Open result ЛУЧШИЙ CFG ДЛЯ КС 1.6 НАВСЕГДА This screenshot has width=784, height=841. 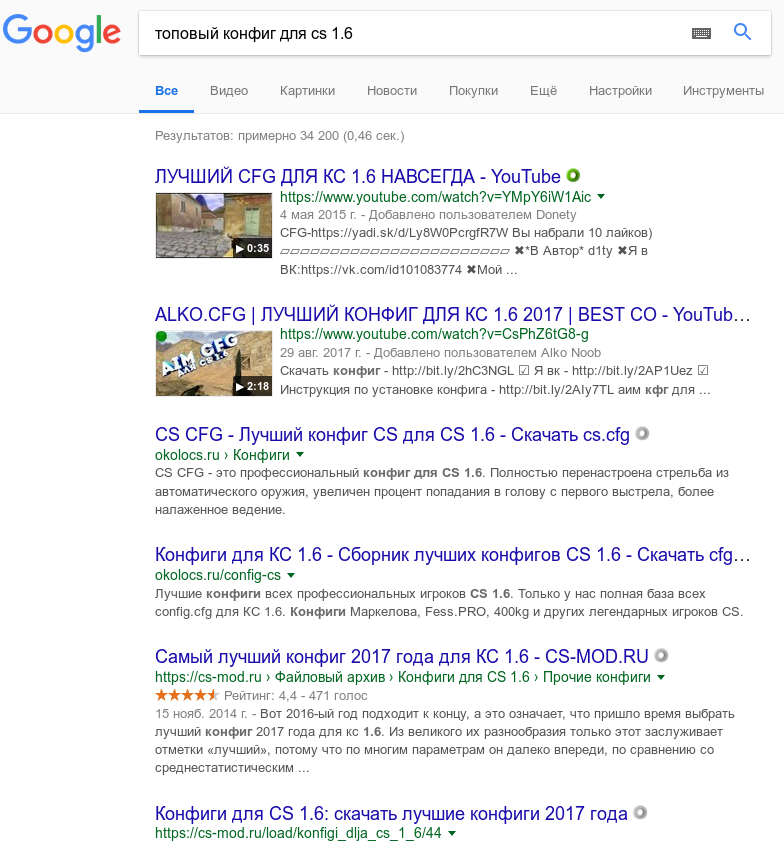[358, 176]
